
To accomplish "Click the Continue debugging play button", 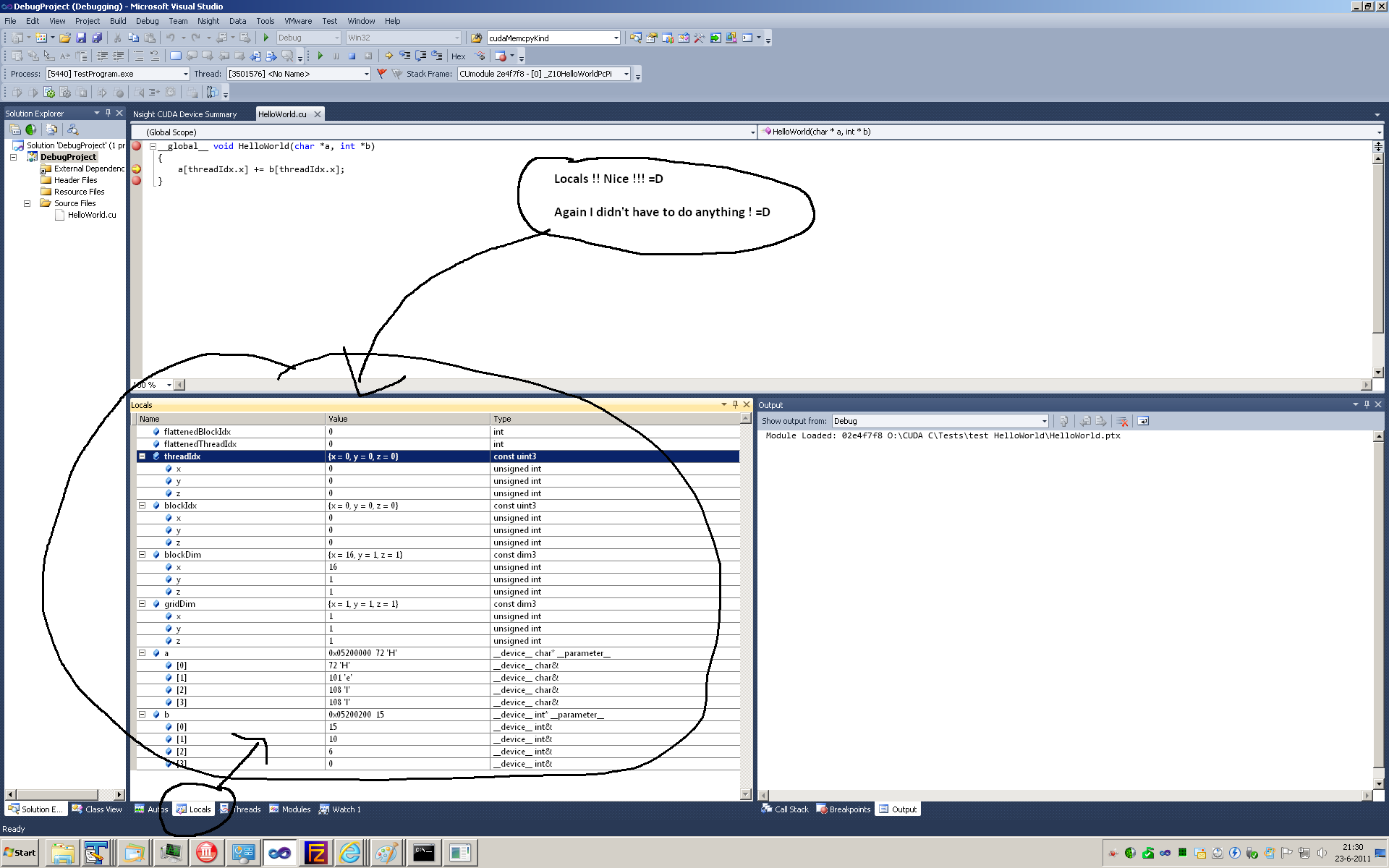I will 320,56.
